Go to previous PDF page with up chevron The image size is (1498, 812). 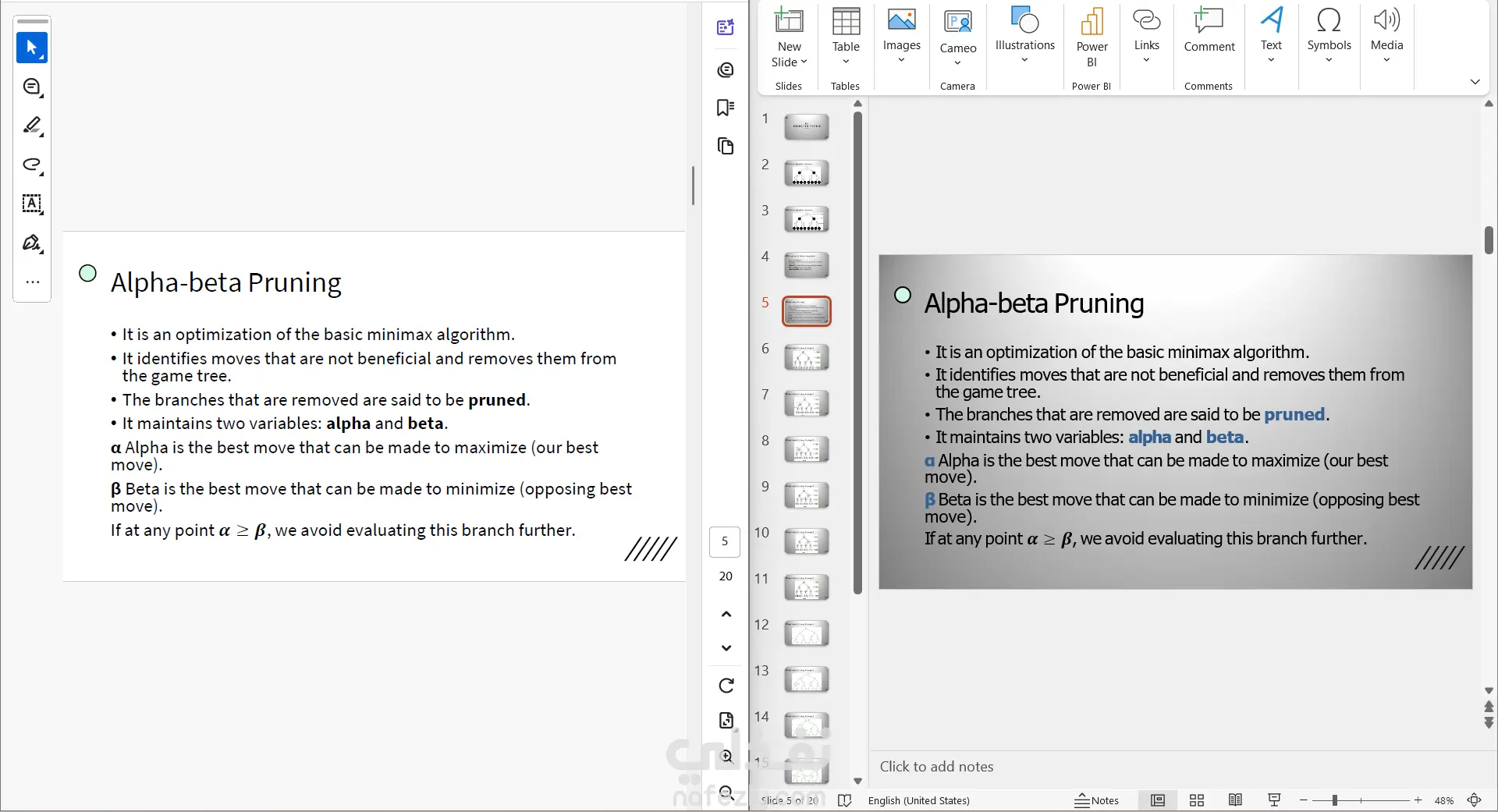[x=726, y=614]
